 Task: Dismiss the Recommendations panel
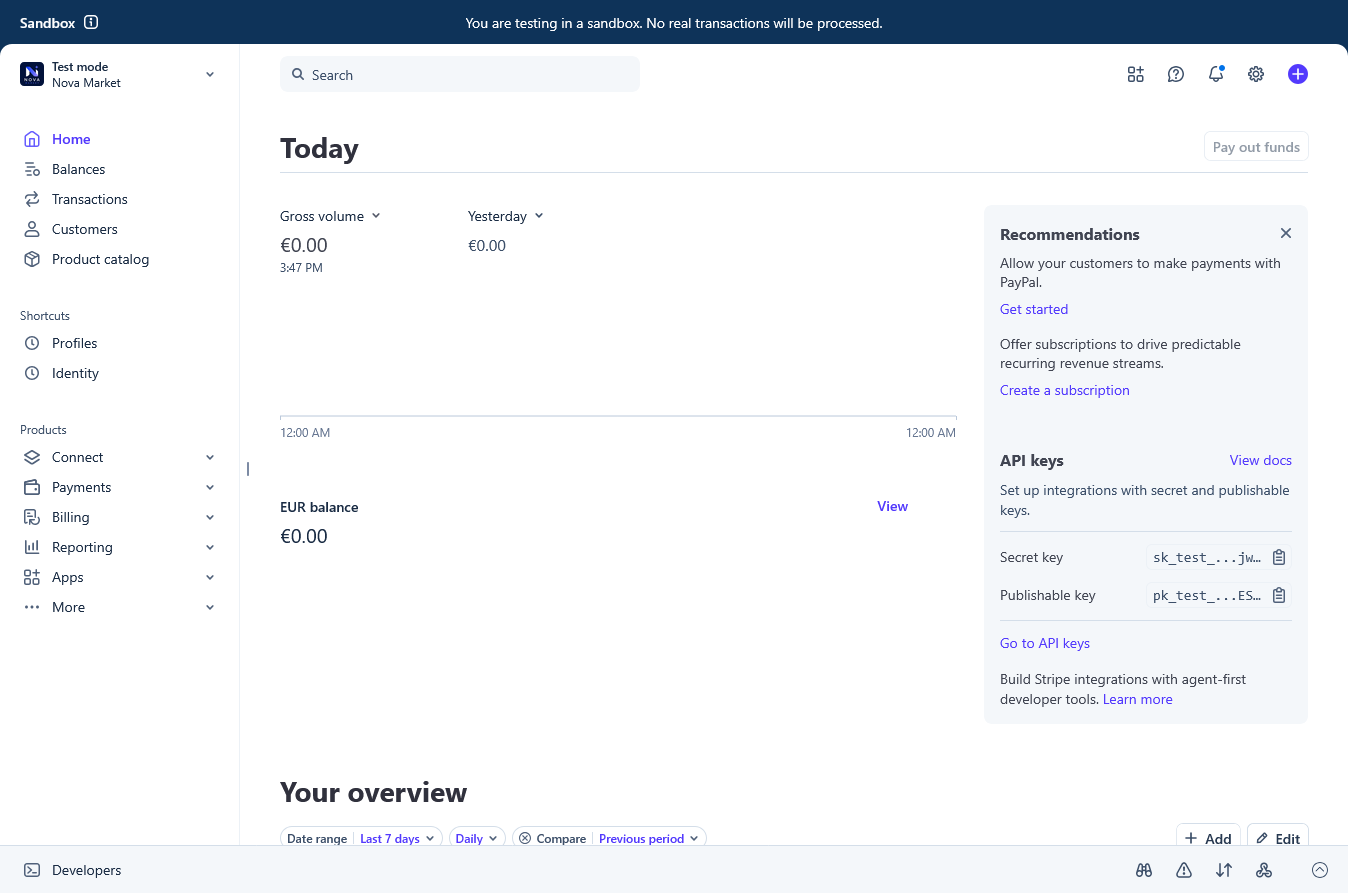1286,233
